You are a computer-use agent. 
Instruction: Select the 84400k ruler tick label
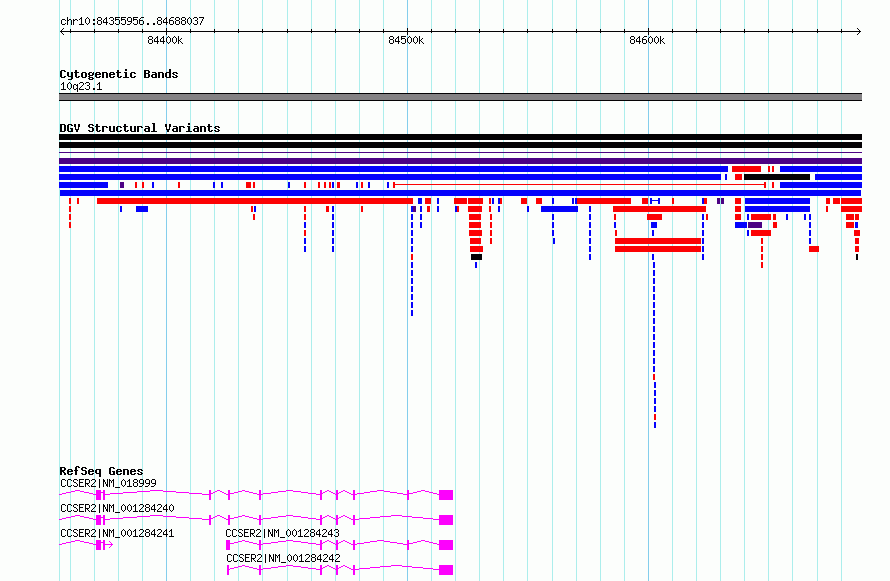pos(165,40)
